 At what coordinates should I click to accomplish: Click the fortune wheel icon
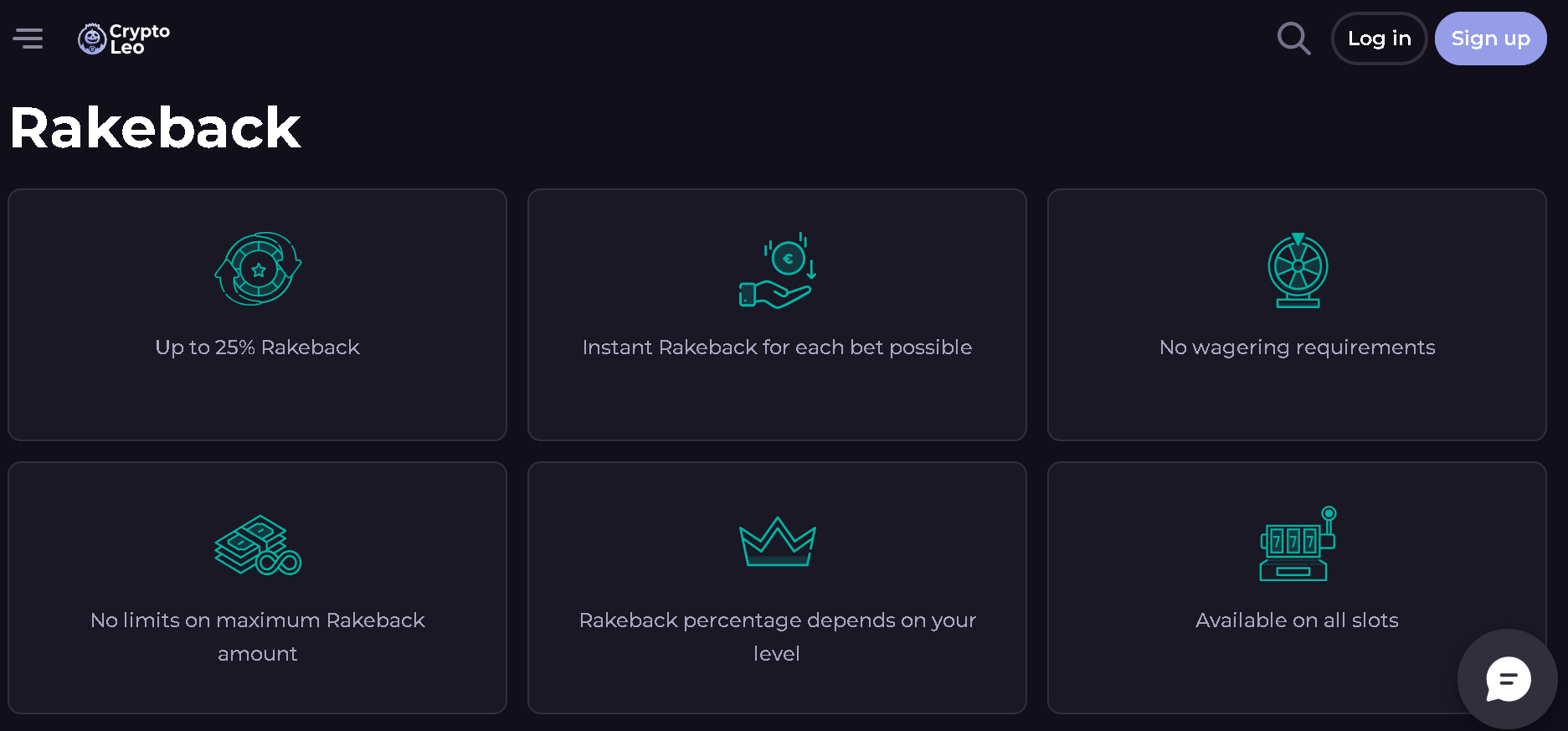[x=1298, y=270]
